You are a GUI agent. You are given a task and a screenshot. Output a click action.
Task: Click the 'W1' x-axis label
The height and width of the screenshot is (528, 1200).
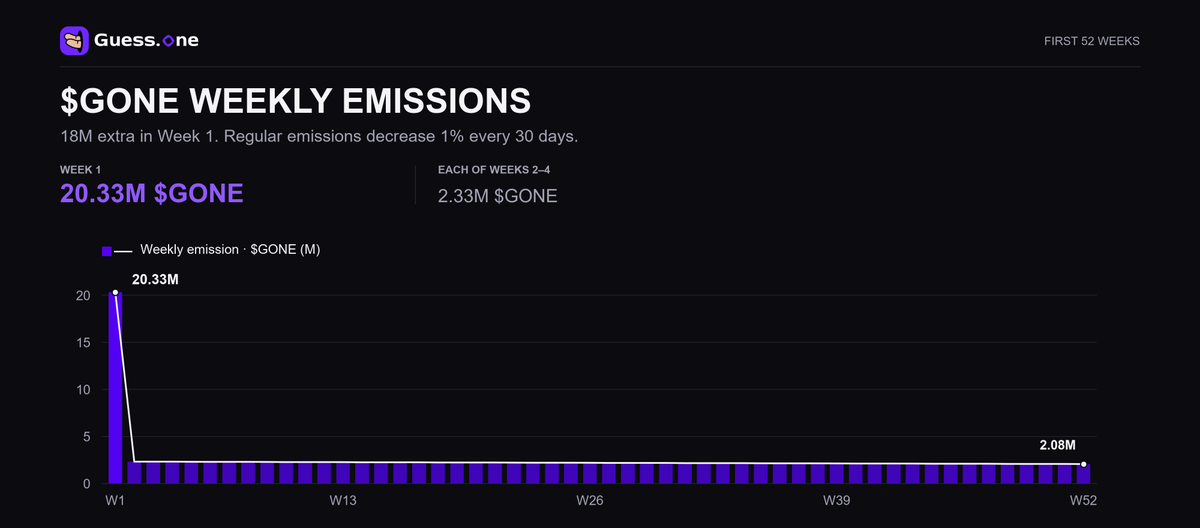pos(115,499)
